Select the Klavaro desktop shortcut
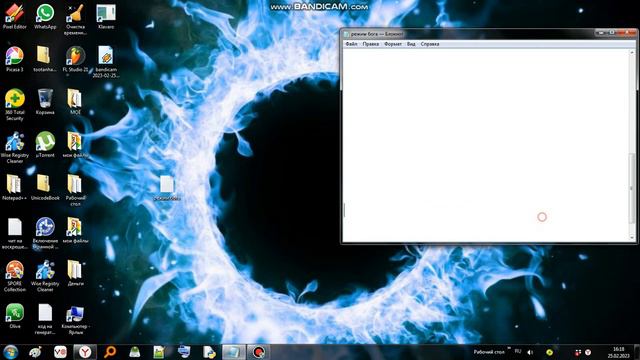Viewport: 640px width, 360px height. click(x=106, y=17)
